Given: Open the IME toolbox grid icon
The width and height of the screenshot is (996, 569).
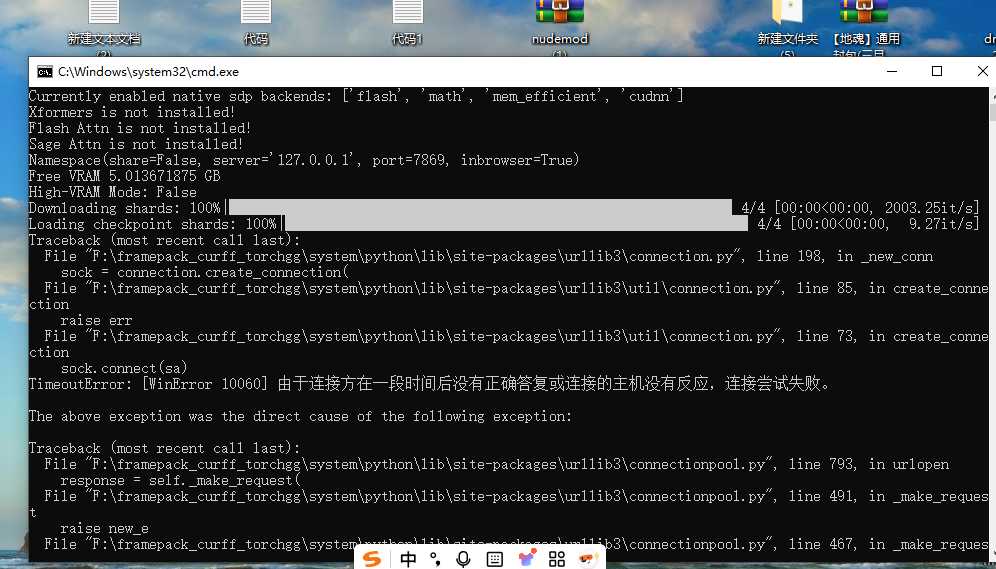Looking at the screenshot, I should 557,558.
